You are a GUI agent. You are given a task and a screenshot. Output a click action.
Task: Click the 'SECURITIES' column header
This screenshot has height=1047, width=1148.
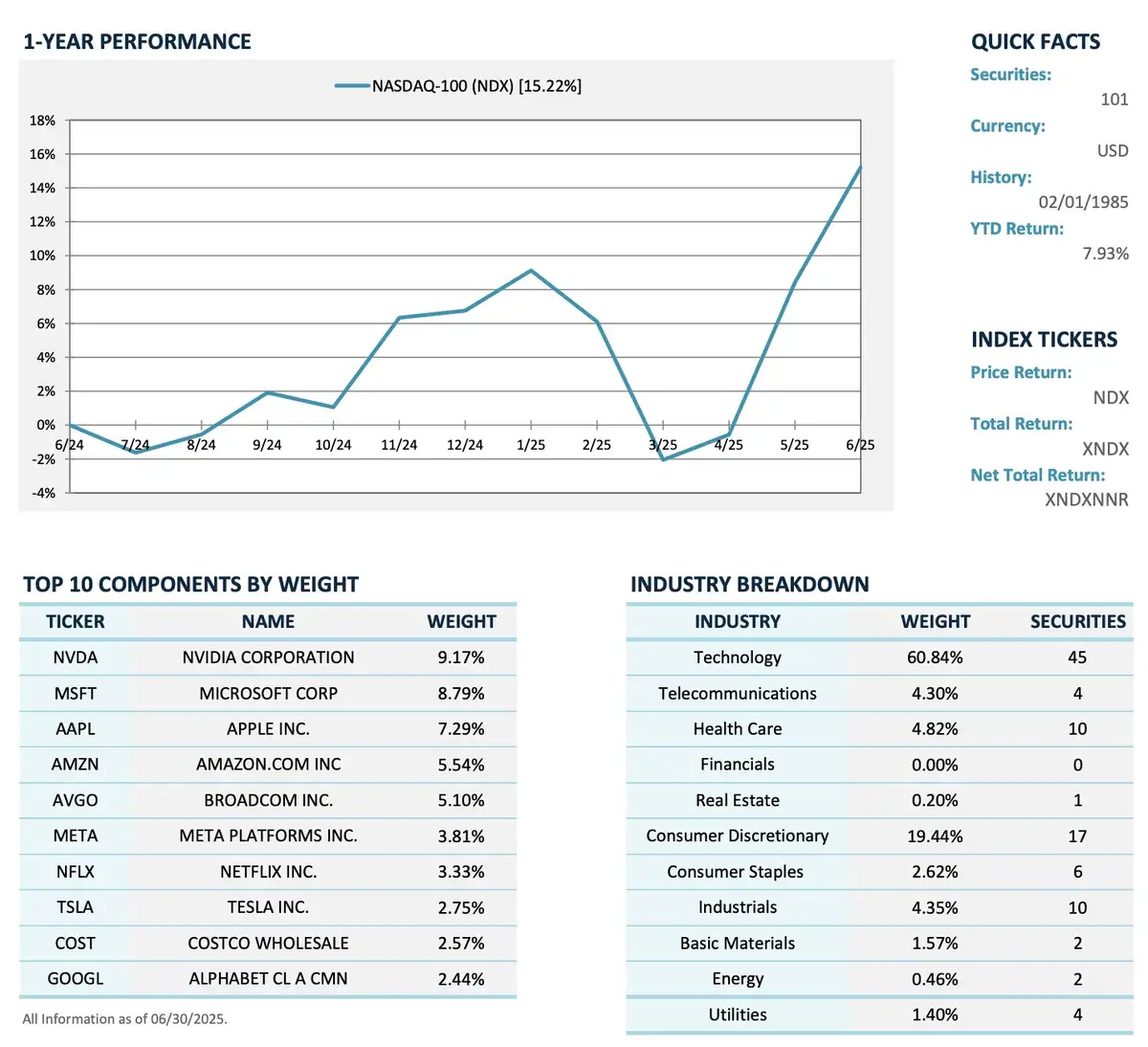pos(1078,622)
